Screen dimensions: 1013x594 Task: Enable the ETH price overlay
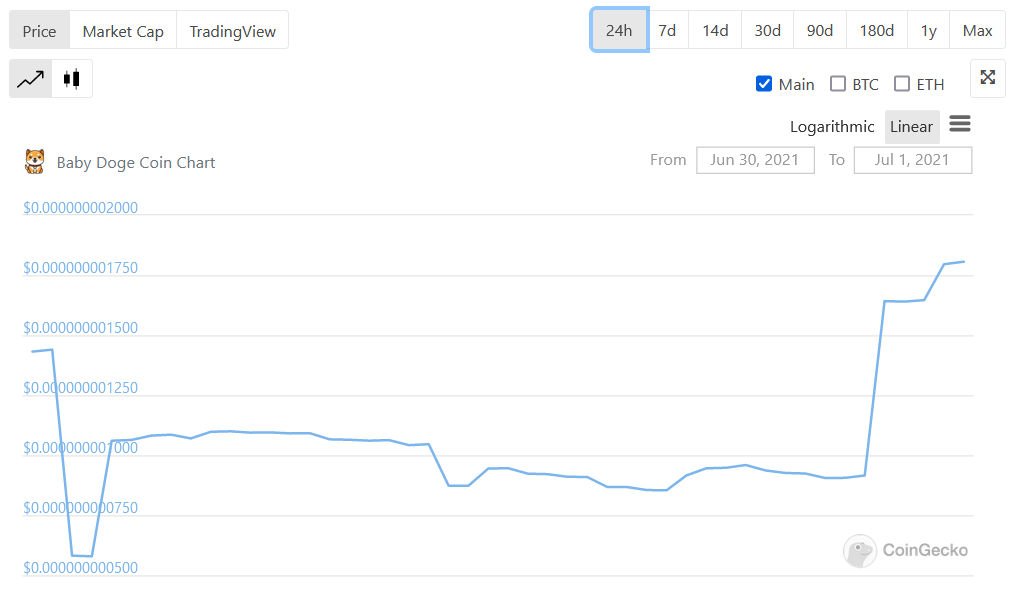[903, 84]
